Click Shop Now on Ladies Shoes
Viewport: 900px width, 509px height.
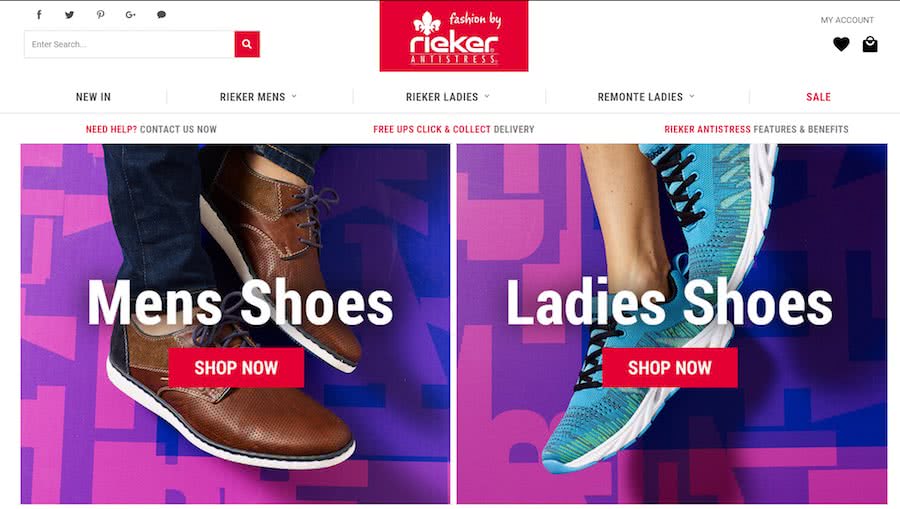(x=670, y=367)
